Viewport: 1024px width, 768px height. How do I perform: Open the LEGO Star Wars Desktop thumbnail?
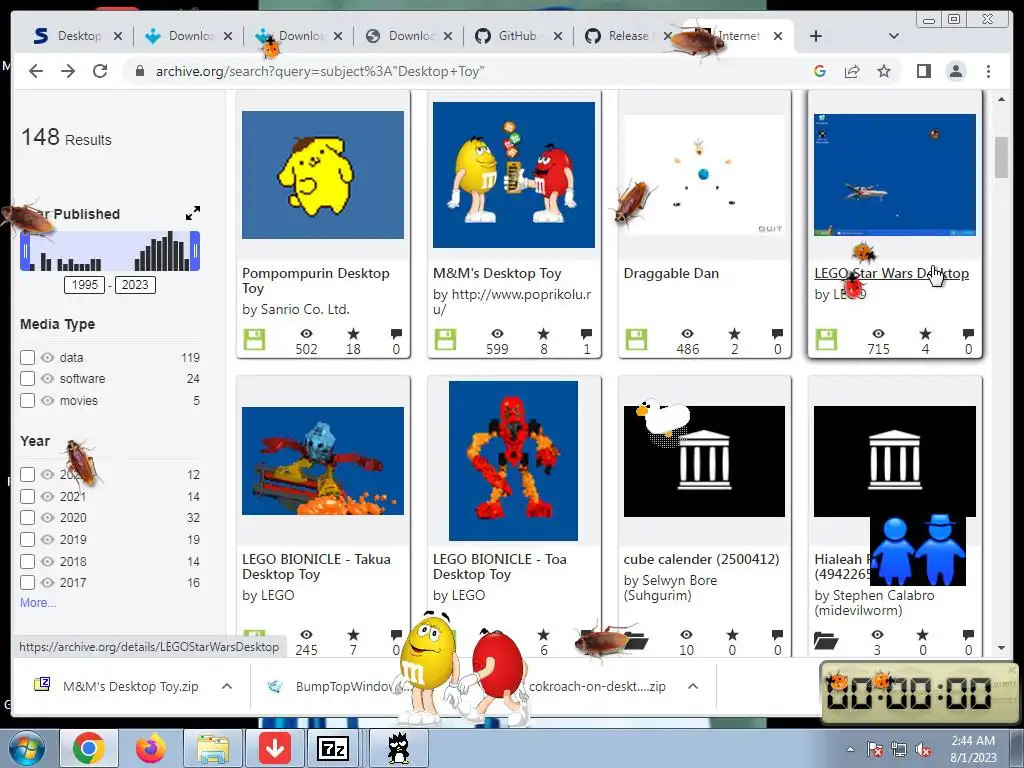point(895,174)
